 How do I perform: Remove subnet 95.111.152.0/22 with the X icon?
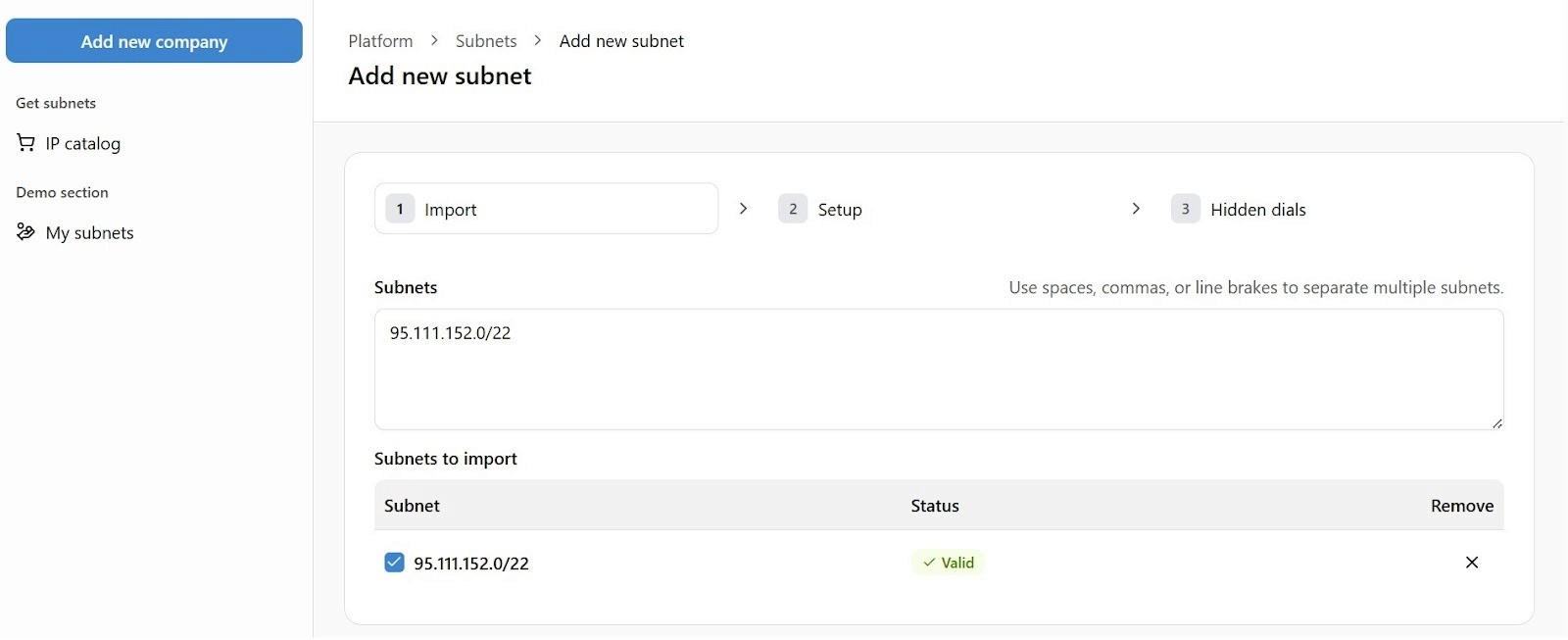[1471, 563]
